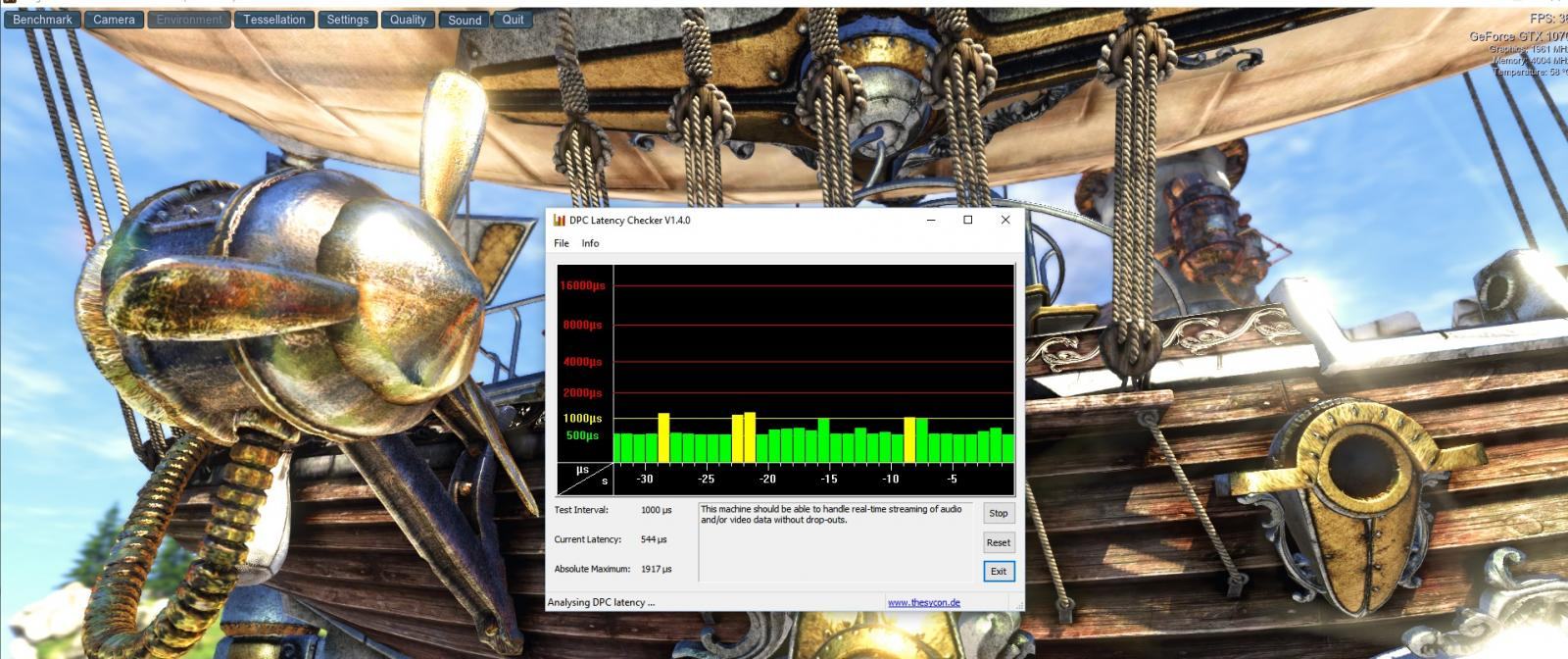The height and width of the screenshot is (659, 1568).
Task: Open the www.thesycon.de link
Action: click(924, 603)
